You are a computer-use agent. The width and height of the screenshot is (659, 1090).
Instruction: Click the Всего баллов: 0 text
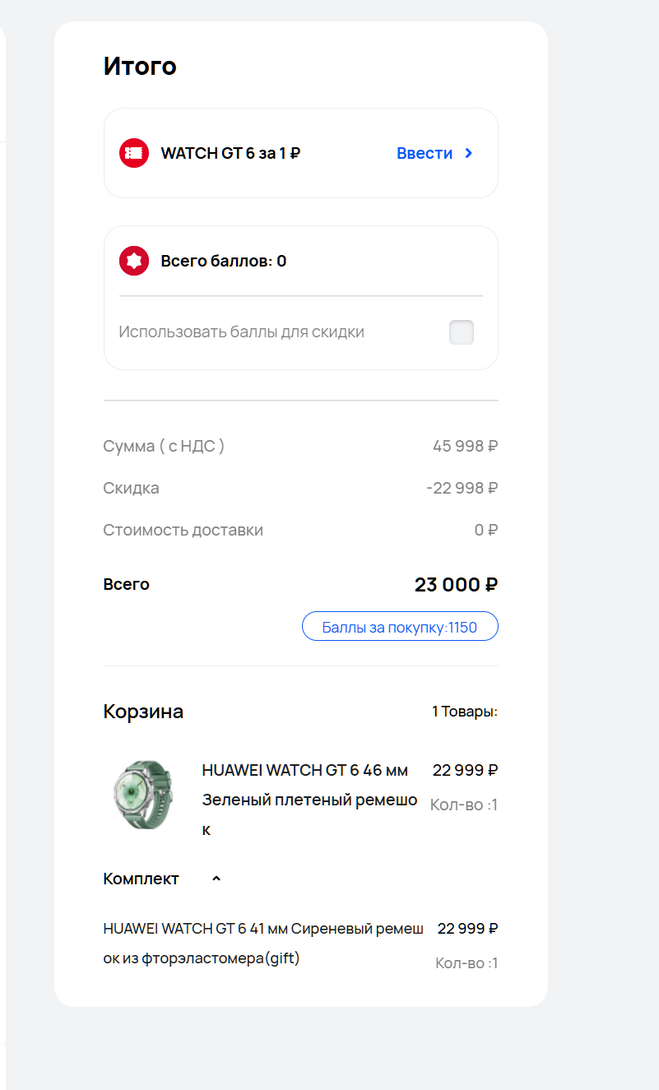click(223, 261)
